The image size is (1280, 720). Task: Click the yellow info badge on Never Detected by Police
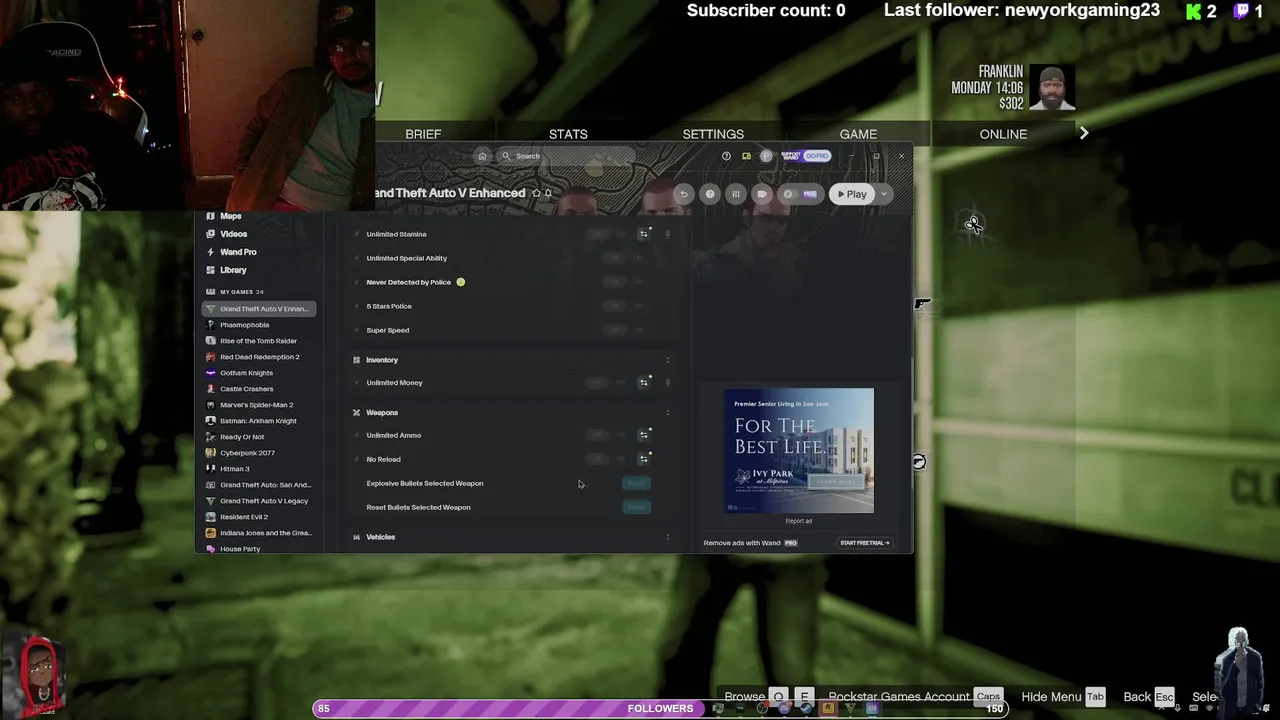point(461,282)
